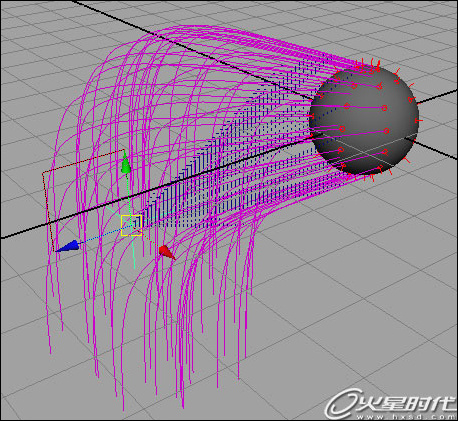458x421 pixels.
Task: Select the gray sphere object
Action: [x=364, y=121]
